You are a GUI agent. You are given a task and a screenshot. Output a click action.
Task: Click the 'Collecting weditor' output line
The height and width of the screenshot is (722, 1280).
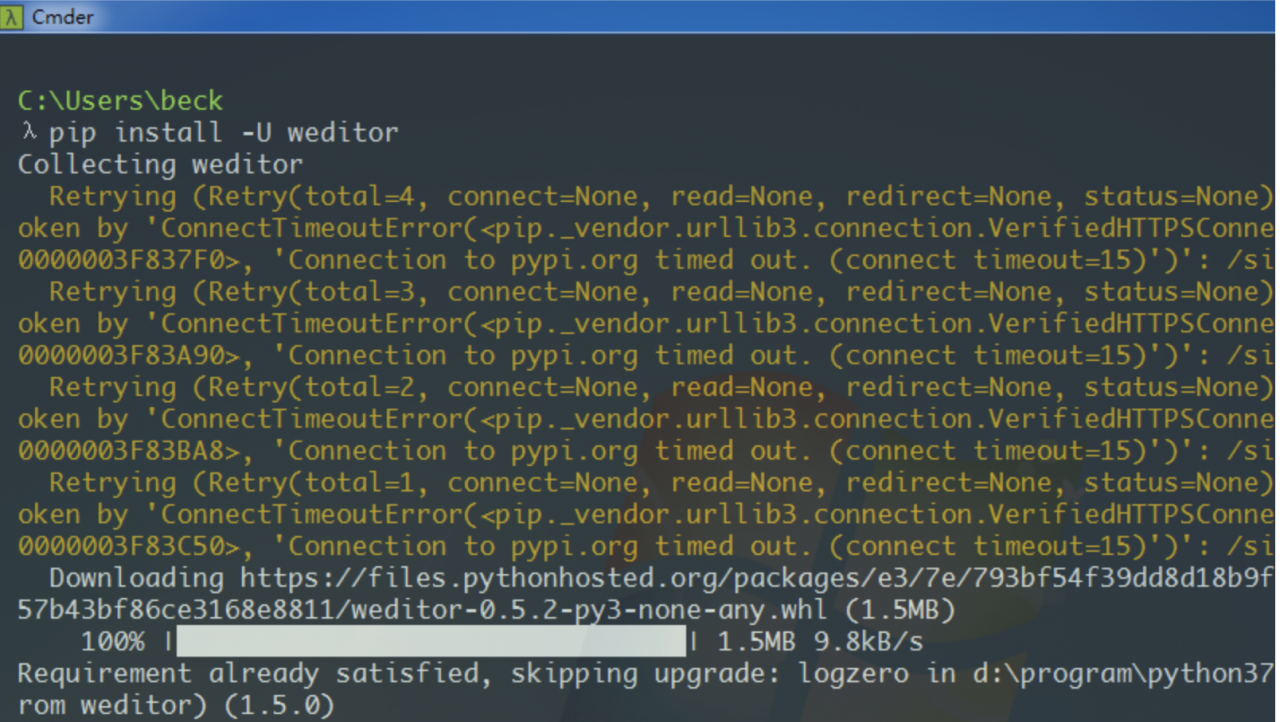click(160, 164)
